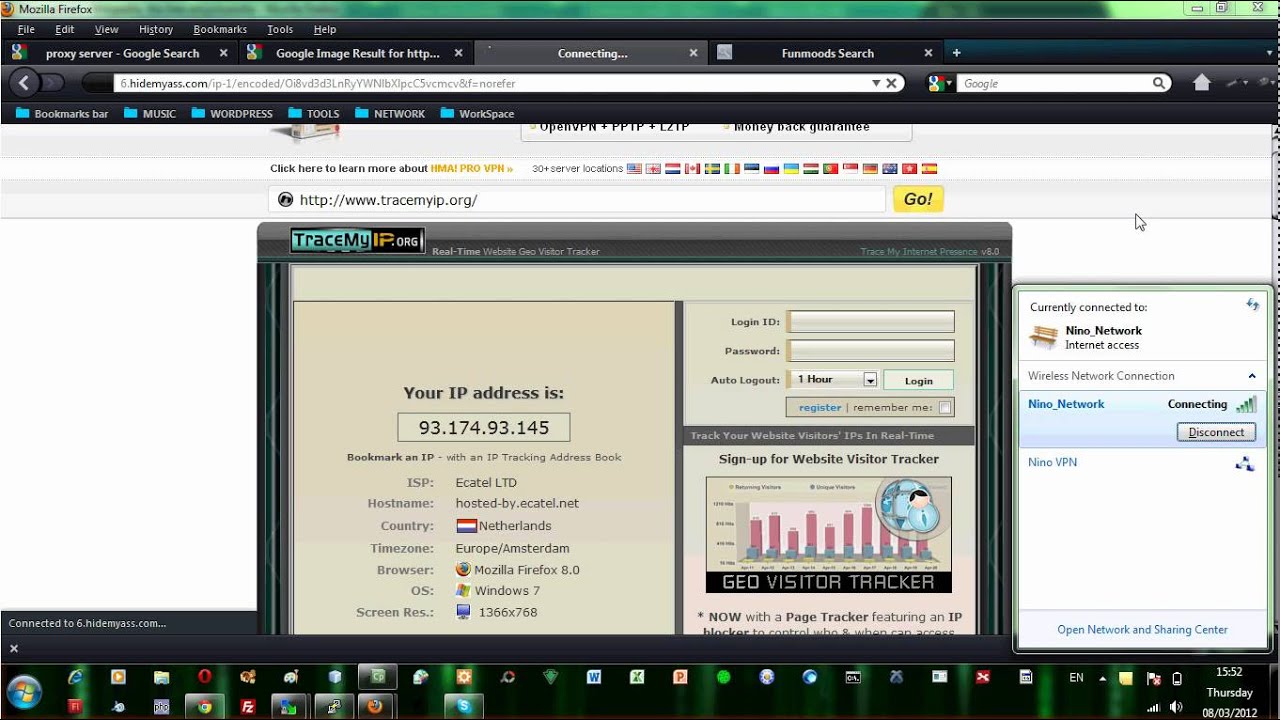Open the NETWORK bookmarks folder
The height and width of the screenshot is (720, 1280).
tap(390, 113)
